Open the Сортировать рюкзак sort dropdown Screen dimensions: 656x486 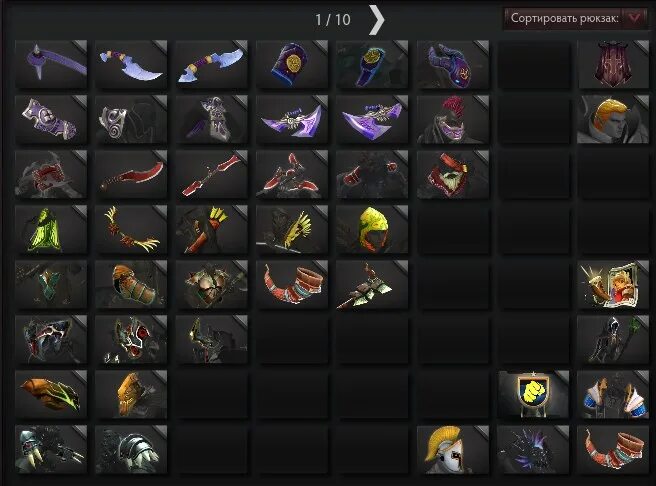tap(576, 18)
